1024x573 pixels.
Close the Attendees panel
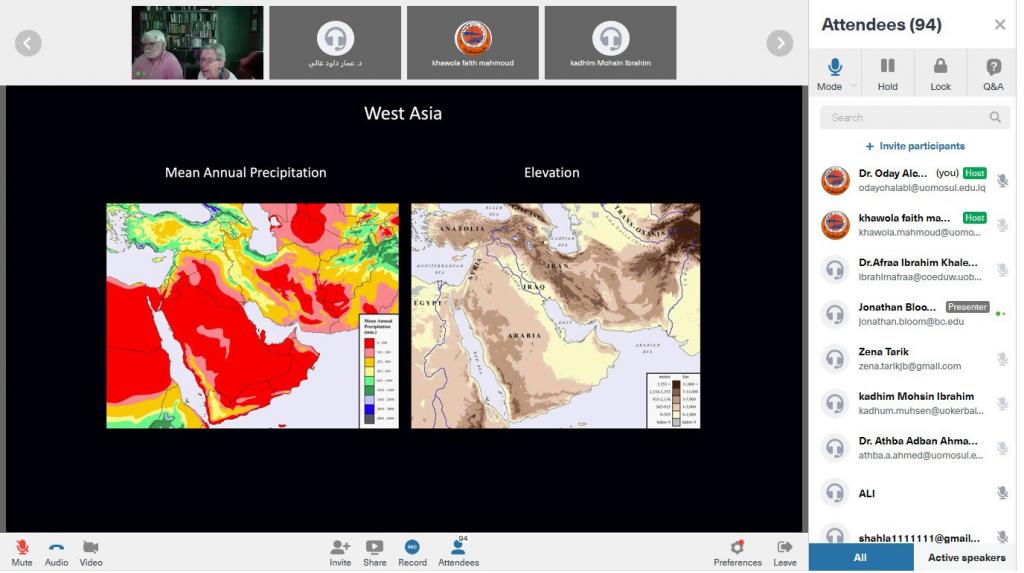tap(999, 25)
